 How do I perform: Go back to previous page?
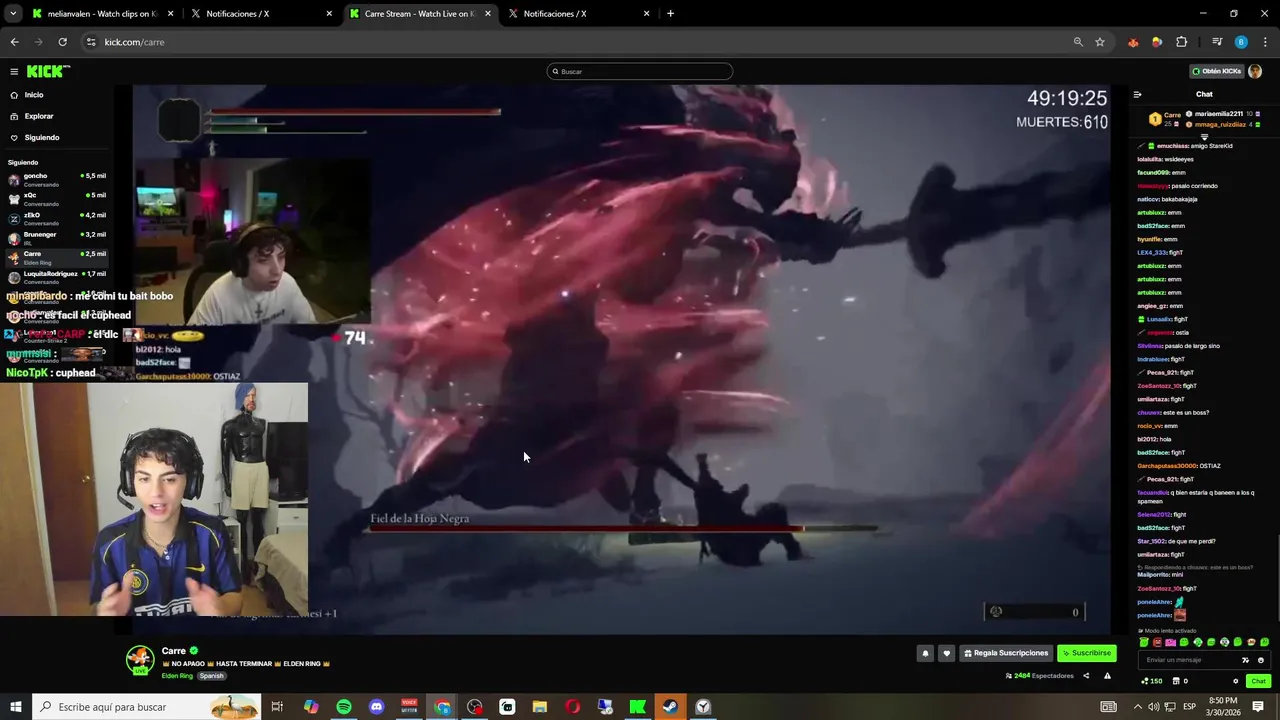(x=14, y=42)
